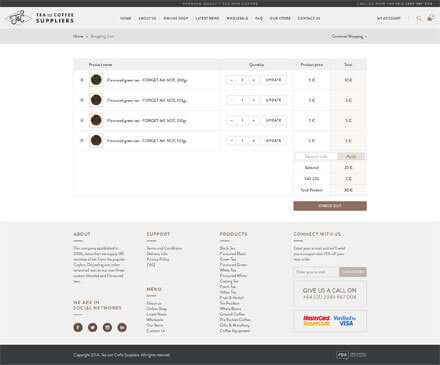Image resolution: width=440 pixels, height=365 pixels.
Task: Remove the last cart item row
Action: [82, 141]
